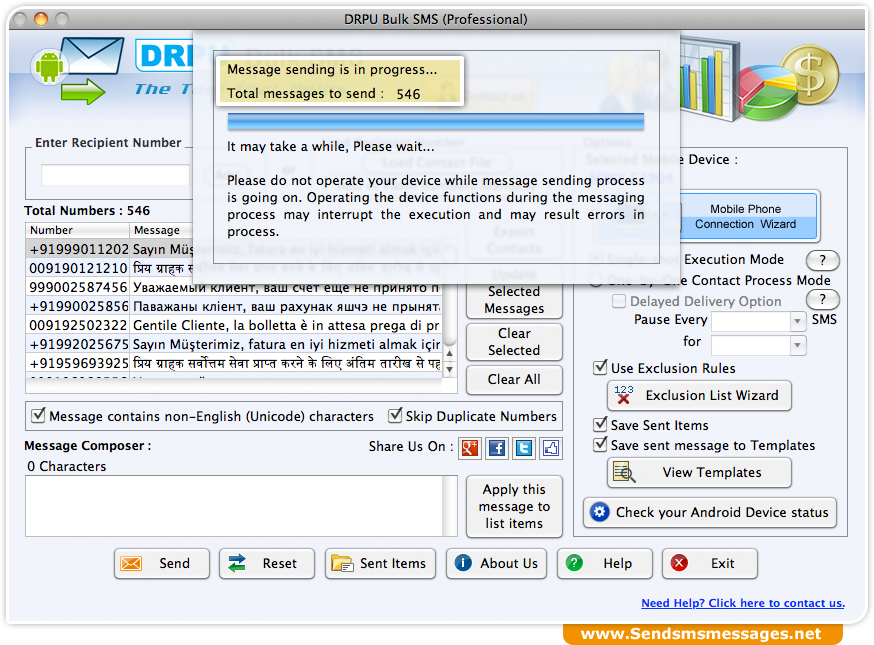
Task: Click the blue gear Android status icon
Action: 600,512
